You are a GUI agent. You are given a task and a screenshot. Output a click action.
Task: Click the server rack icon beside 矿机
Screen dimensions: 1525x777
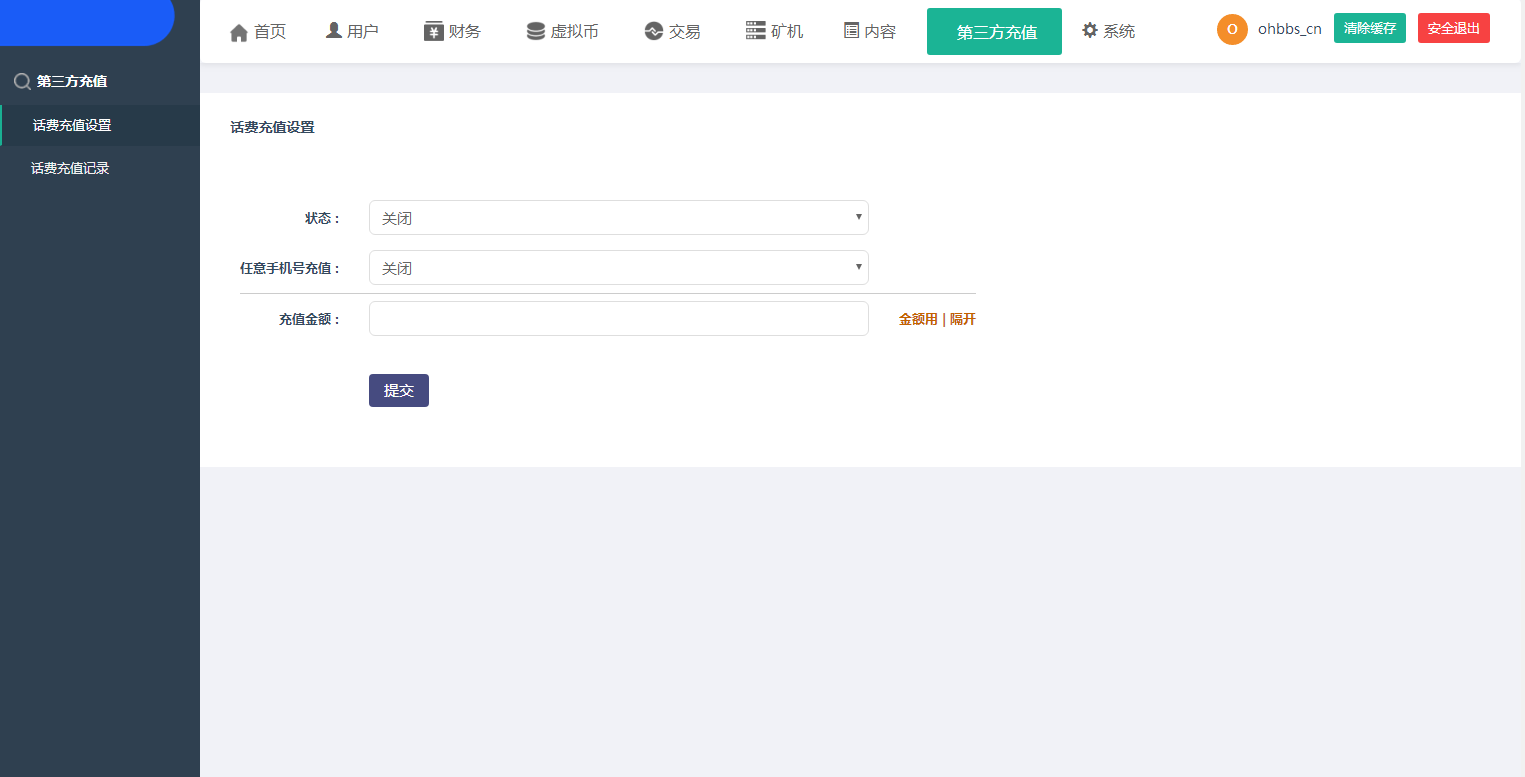(x=755, y=30)
